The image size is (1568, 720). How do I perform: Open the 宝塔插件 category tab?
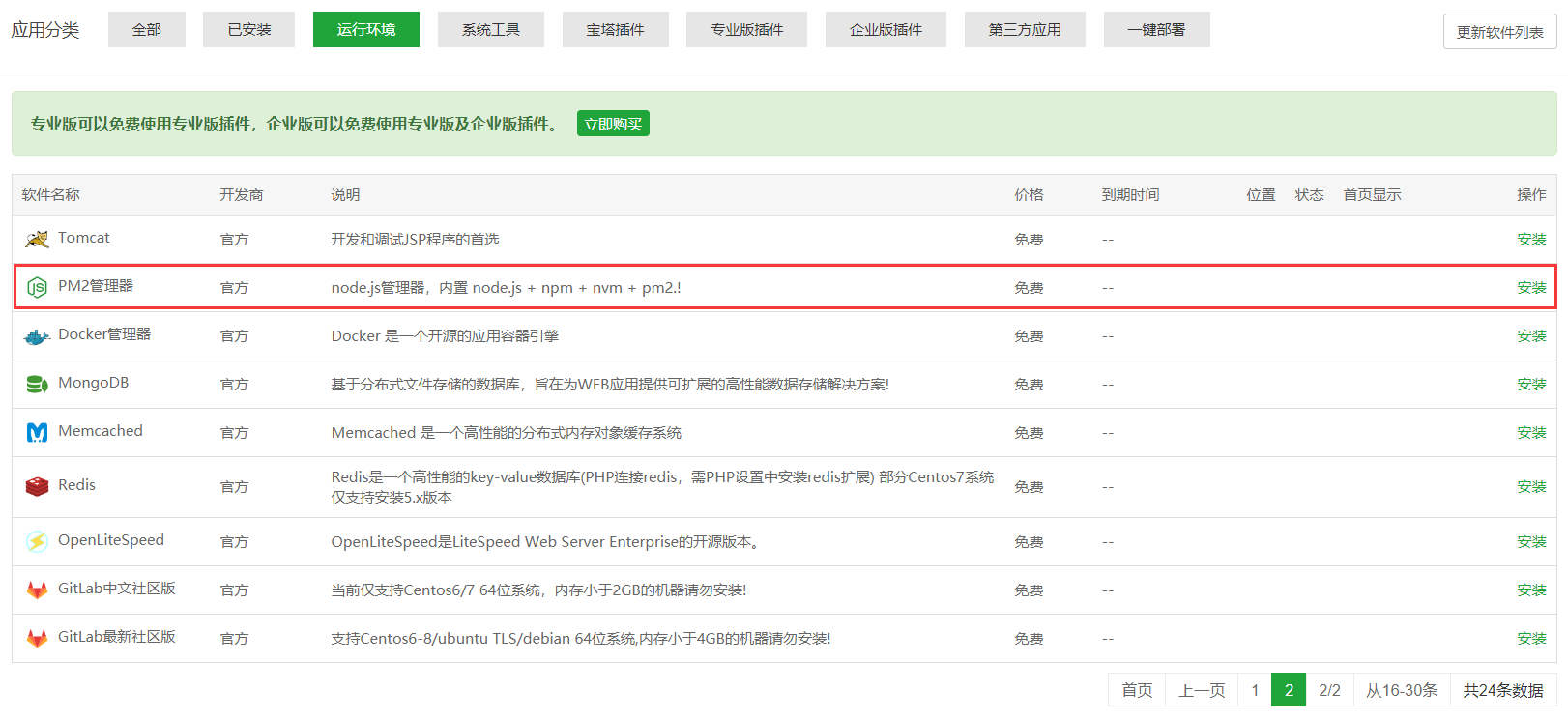coord(615,29)
